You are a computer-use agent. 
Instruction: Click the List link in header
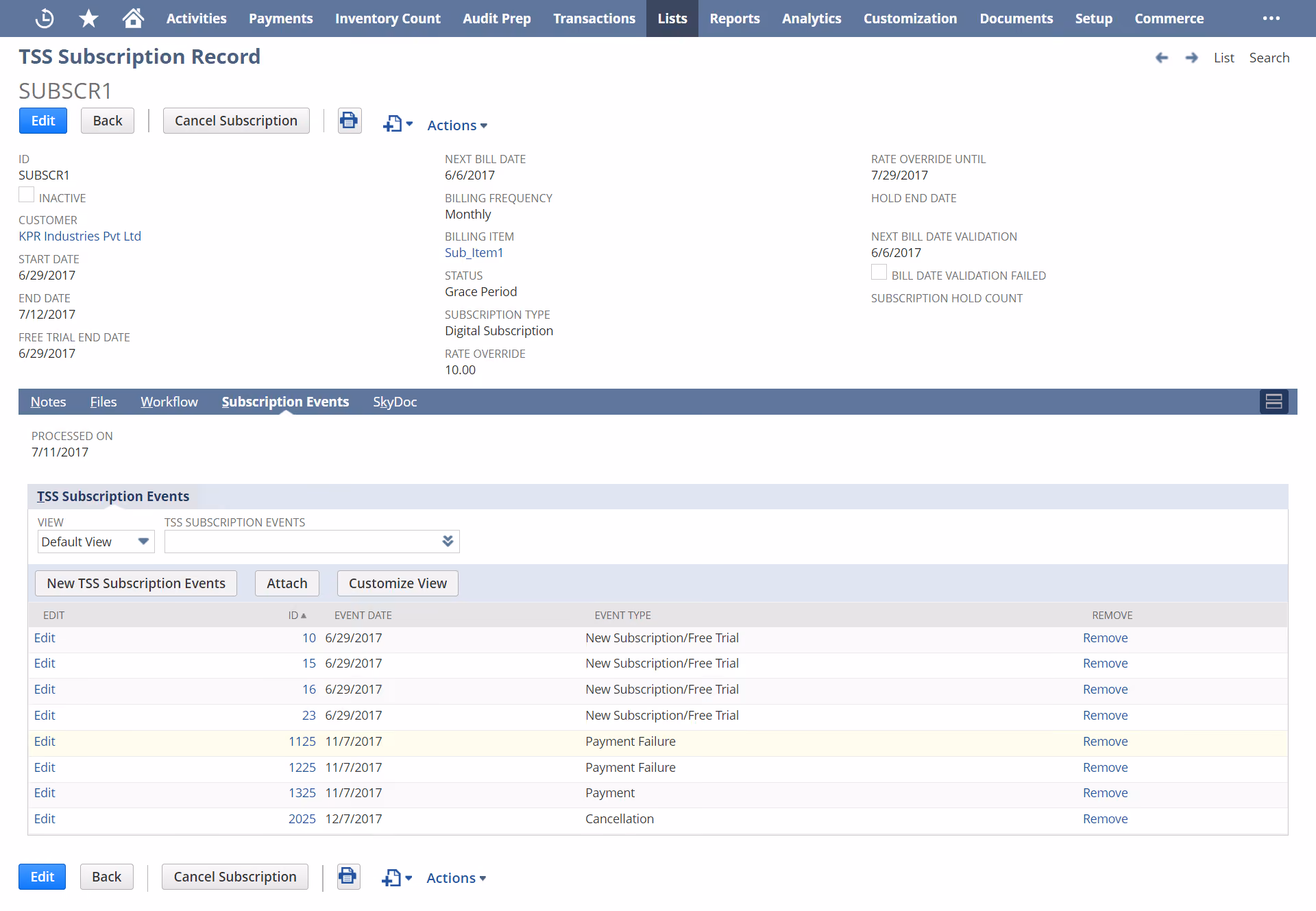[x=1223, y=58]
